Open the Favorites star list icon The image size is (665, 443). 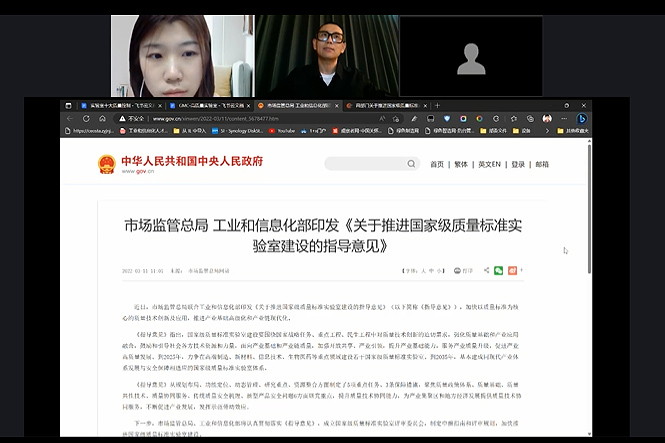click(514, 119)
